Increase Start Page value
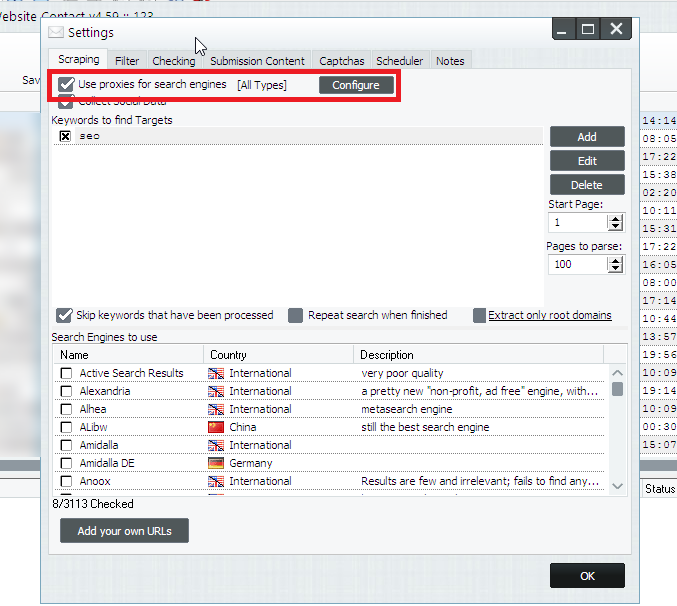The image size is (677, 606). (x=615, y=219)
